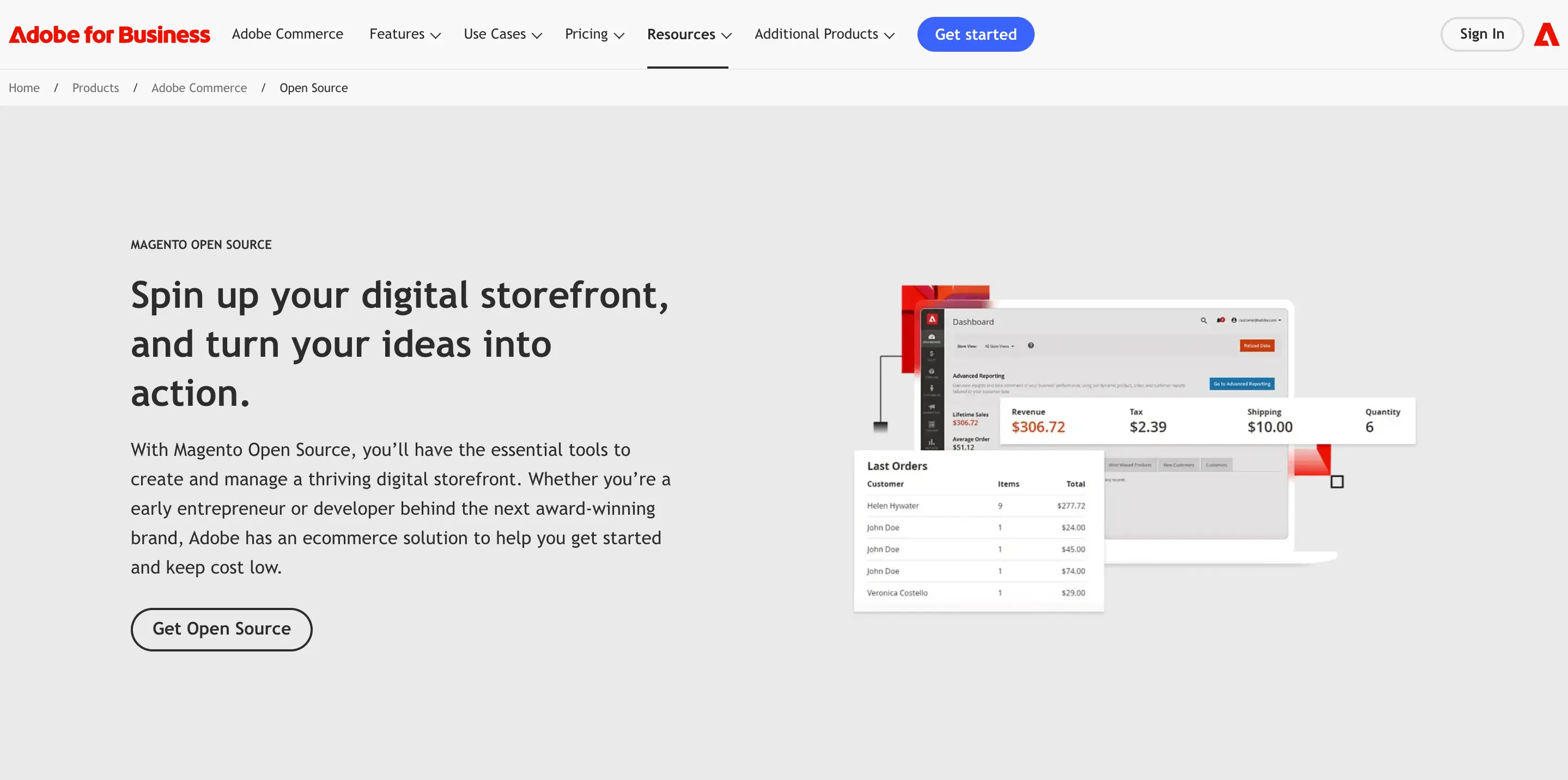This screenshot has height=780, width=1568.
Task: Click the Go to Advanced Reporting button
Action: coord(1242,384)
